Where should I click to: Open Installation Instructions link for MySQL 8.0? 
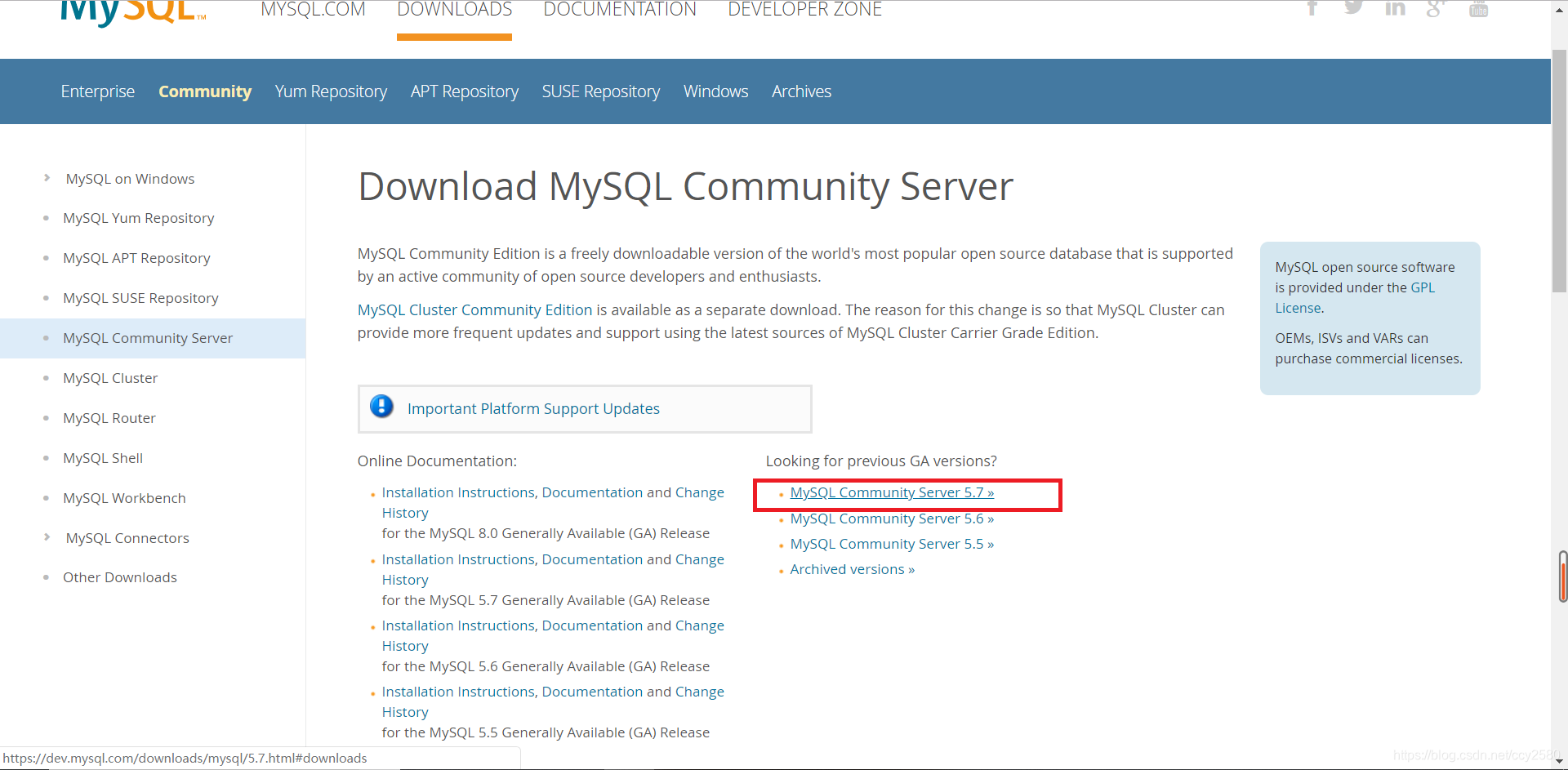point(553,492)
